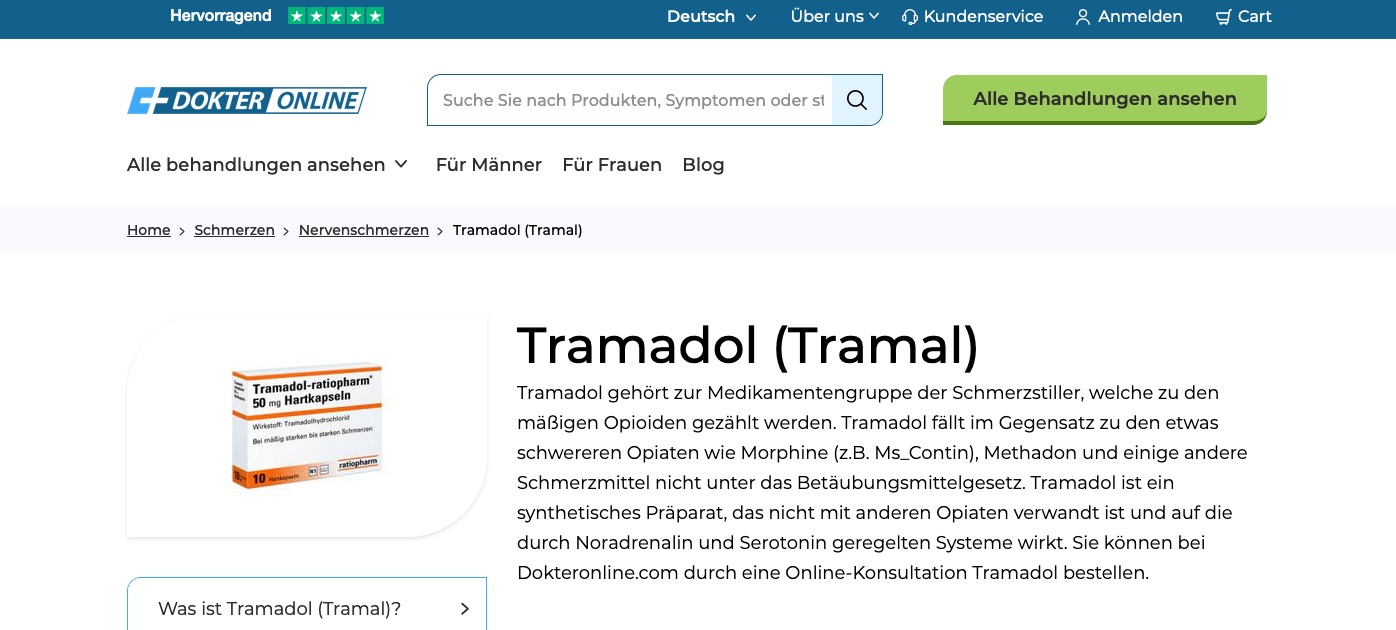
Task: Open the Deutsch language dropdown
Action: (711, 17)
